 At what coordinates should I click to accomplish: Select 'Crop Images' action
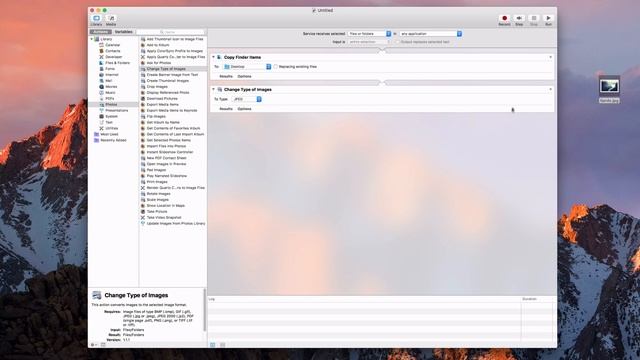[157, 87]
